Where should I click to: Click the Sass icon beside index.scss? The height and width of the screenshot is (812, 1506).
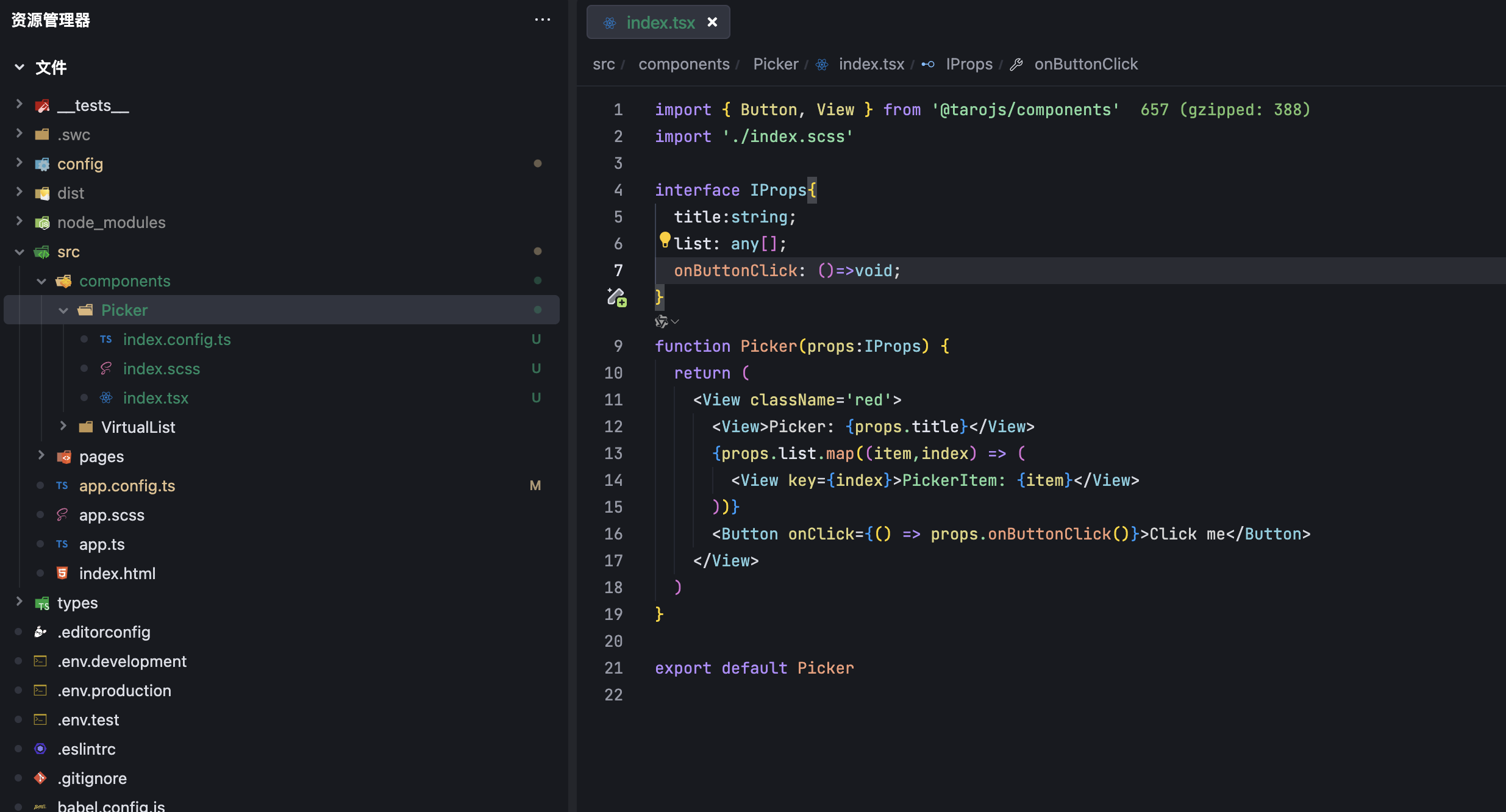(x=106, y=369)
